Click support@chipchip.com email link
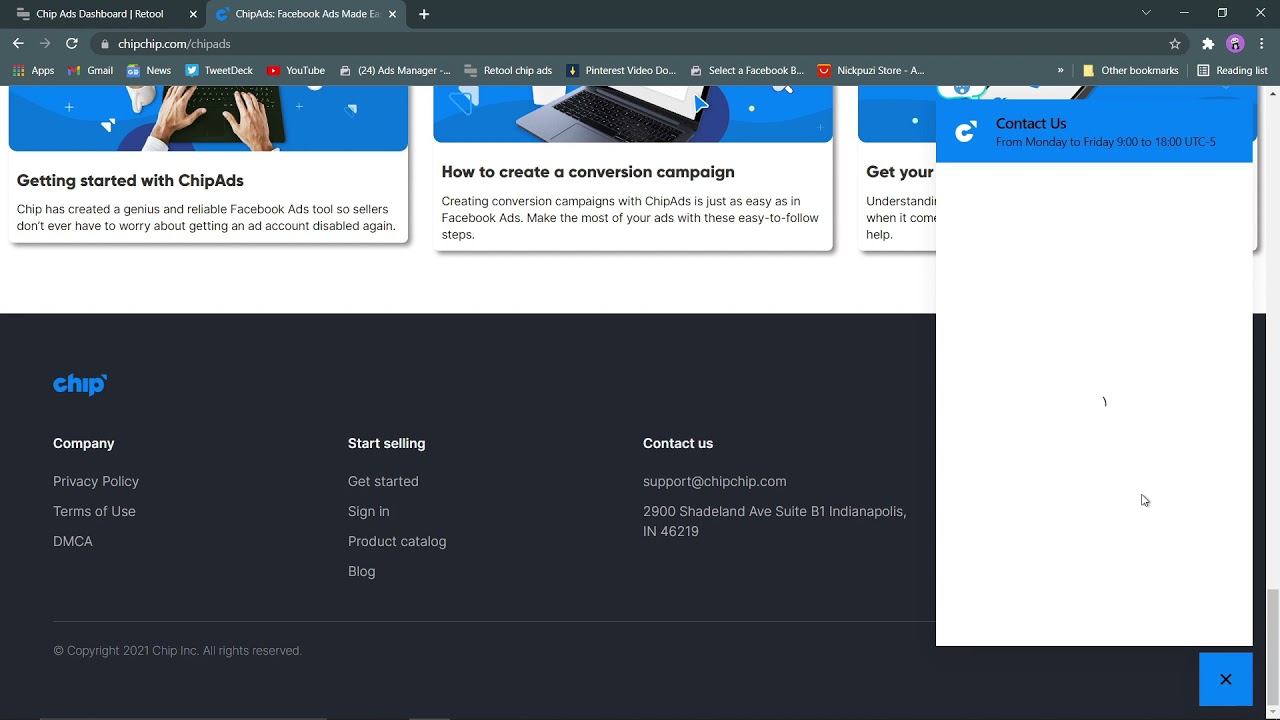Viewport: 1280px width, 720px height. point(715,481)
